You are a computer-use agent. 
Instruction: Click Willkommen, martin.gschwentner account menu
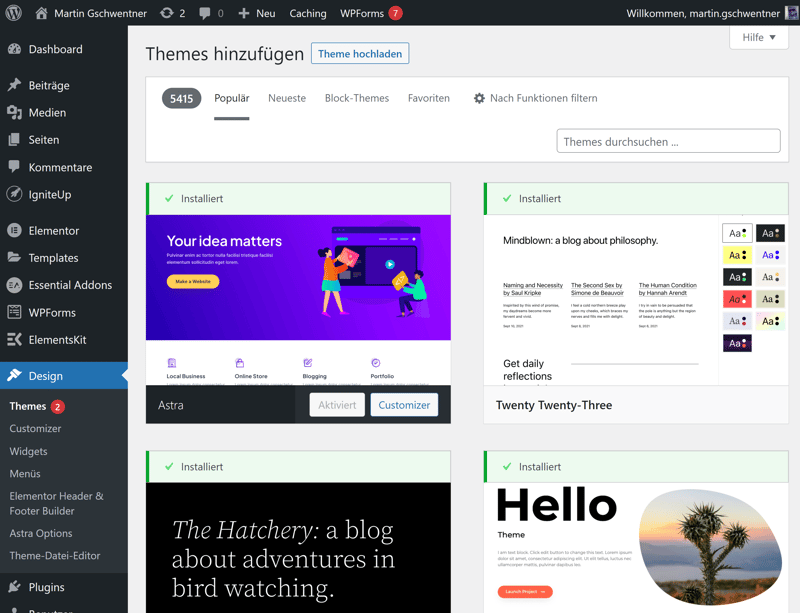point(703,13)
